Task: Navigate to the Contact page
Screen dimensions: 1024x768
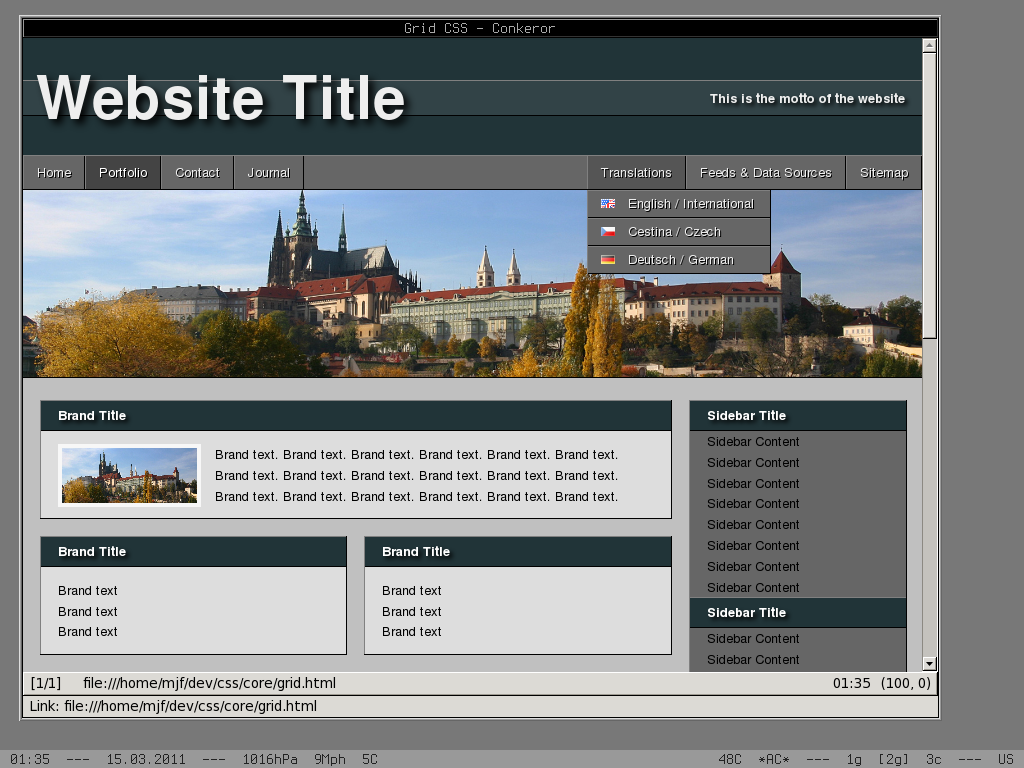Action: (197, 173)
